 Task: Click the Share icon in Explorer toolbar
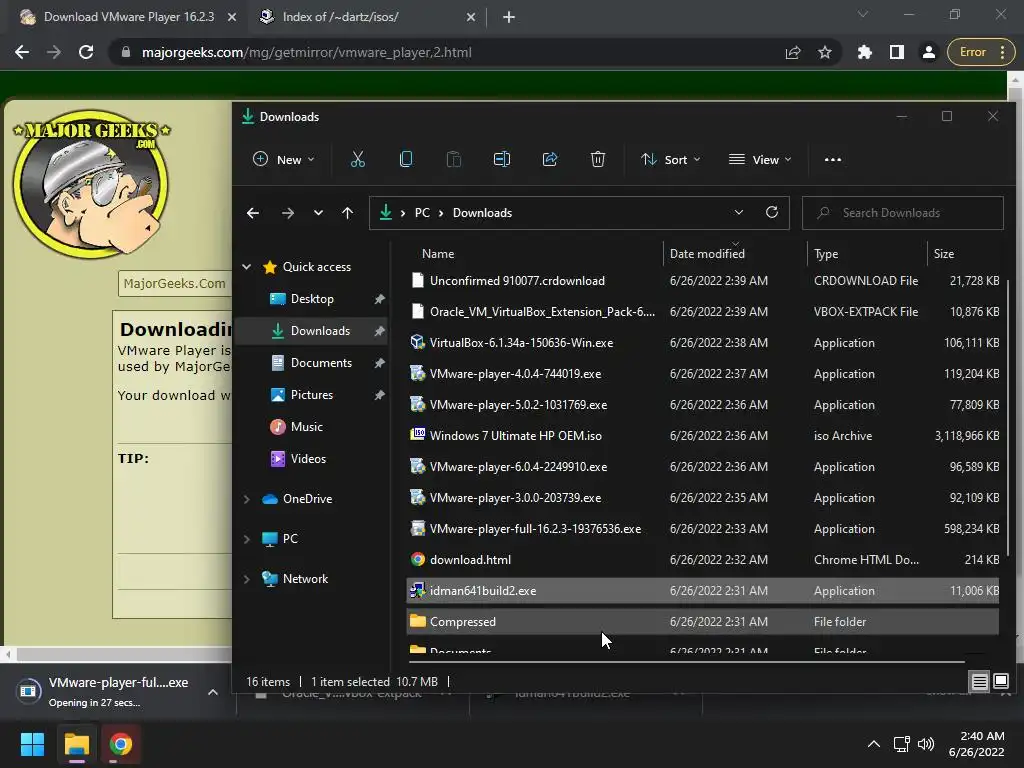(x=550, y=159)
